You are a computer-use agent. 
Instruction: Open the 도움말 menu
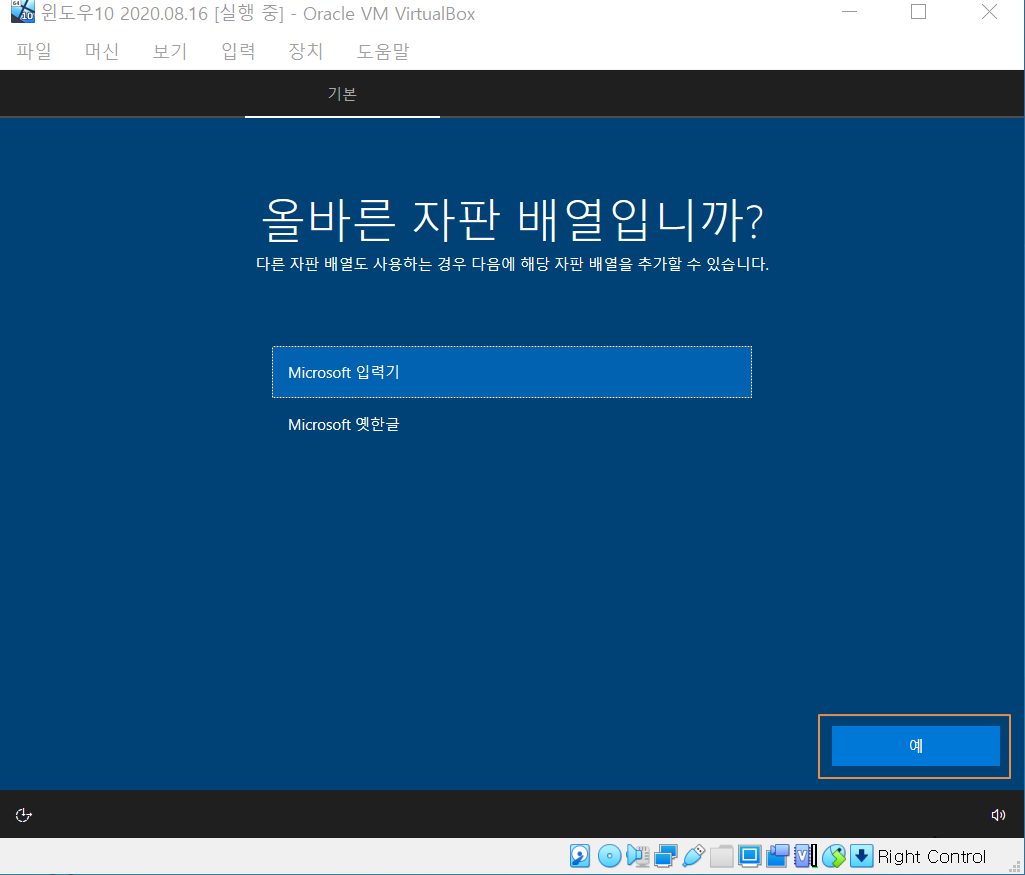pyautogui.click(x=383, y=51)
